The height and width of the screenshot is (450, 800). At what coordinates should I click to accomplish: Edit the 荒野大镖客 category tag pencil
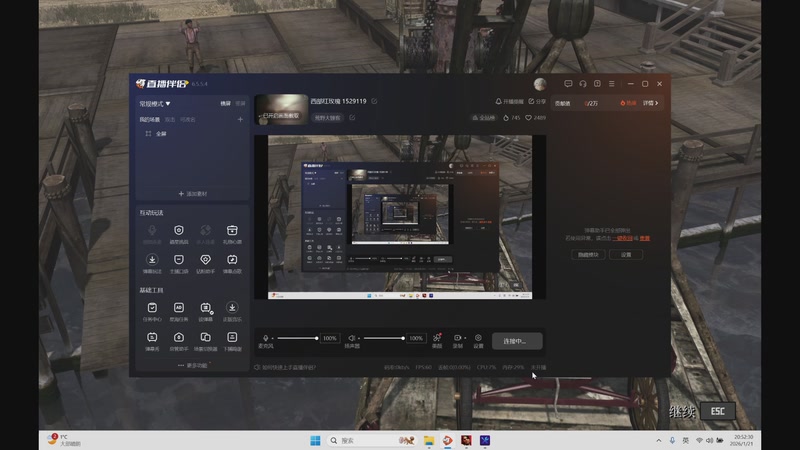tap(352, 117)
